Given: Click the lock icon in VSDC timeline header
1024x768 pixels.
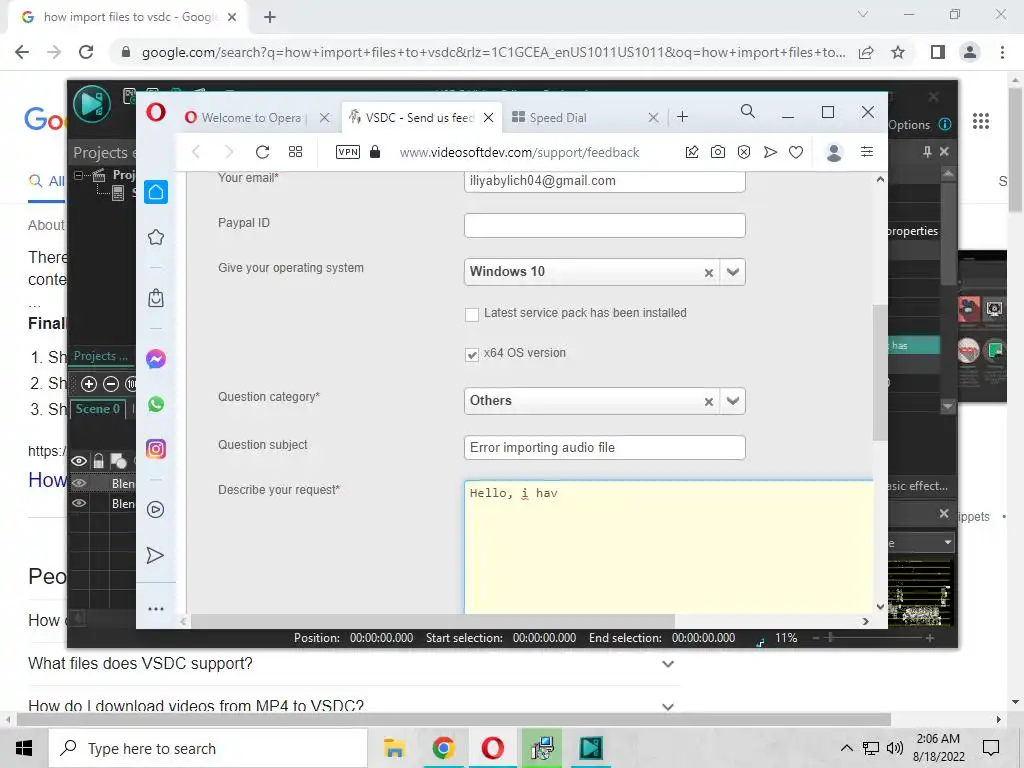Looking at the screenshot, I should click(99, 461).
